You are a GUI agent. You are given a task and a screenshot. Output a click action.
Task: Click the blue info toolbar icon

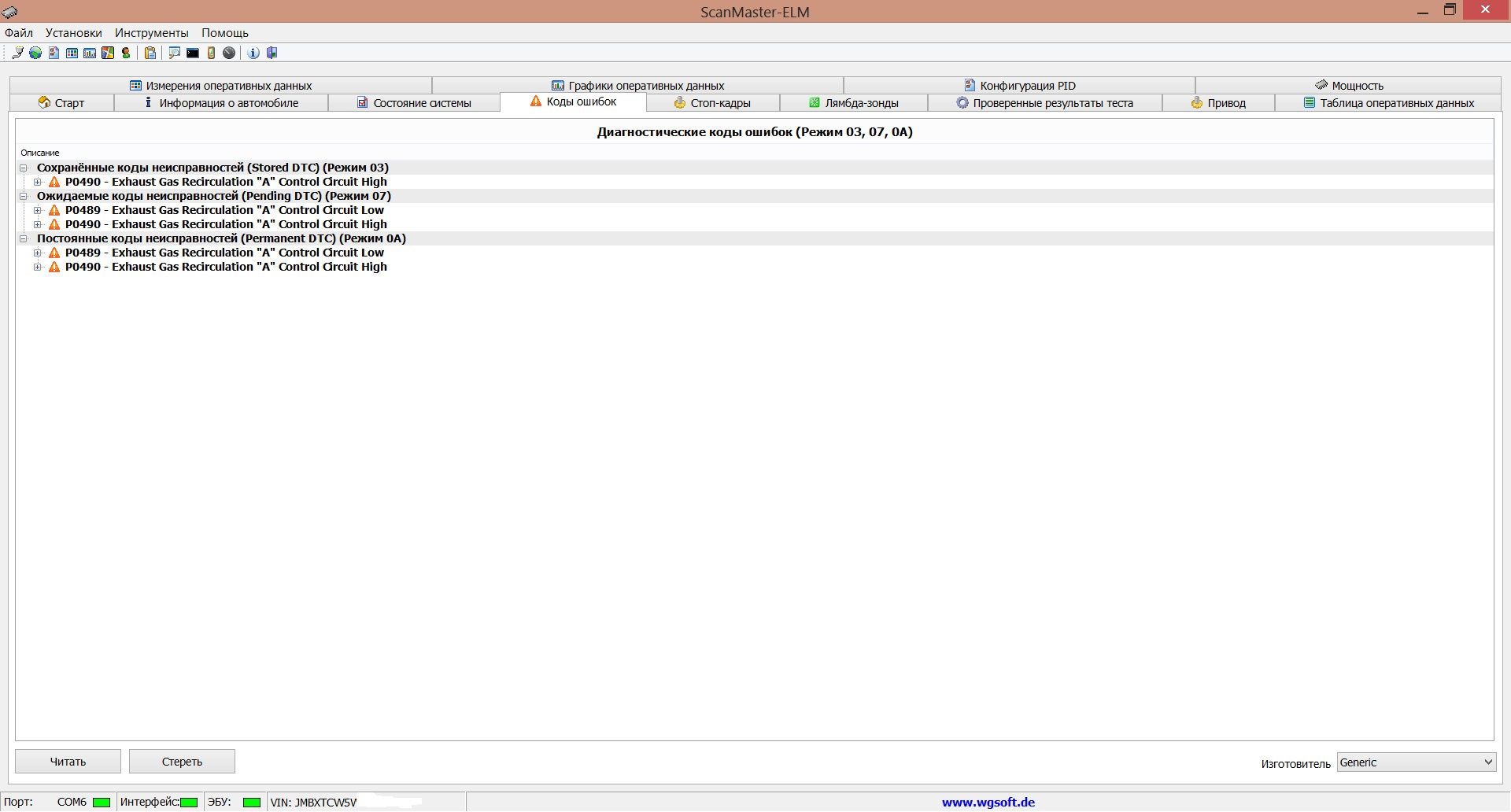[x=253, y=53]
